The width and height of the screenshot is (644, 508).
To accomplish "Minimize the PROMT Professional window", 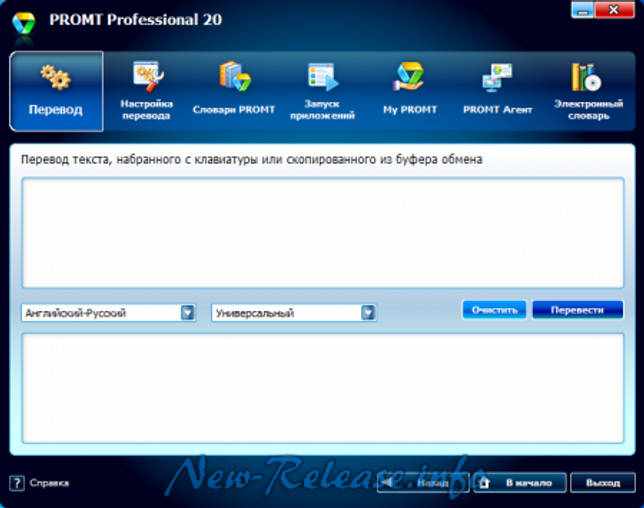I will 582,10.
